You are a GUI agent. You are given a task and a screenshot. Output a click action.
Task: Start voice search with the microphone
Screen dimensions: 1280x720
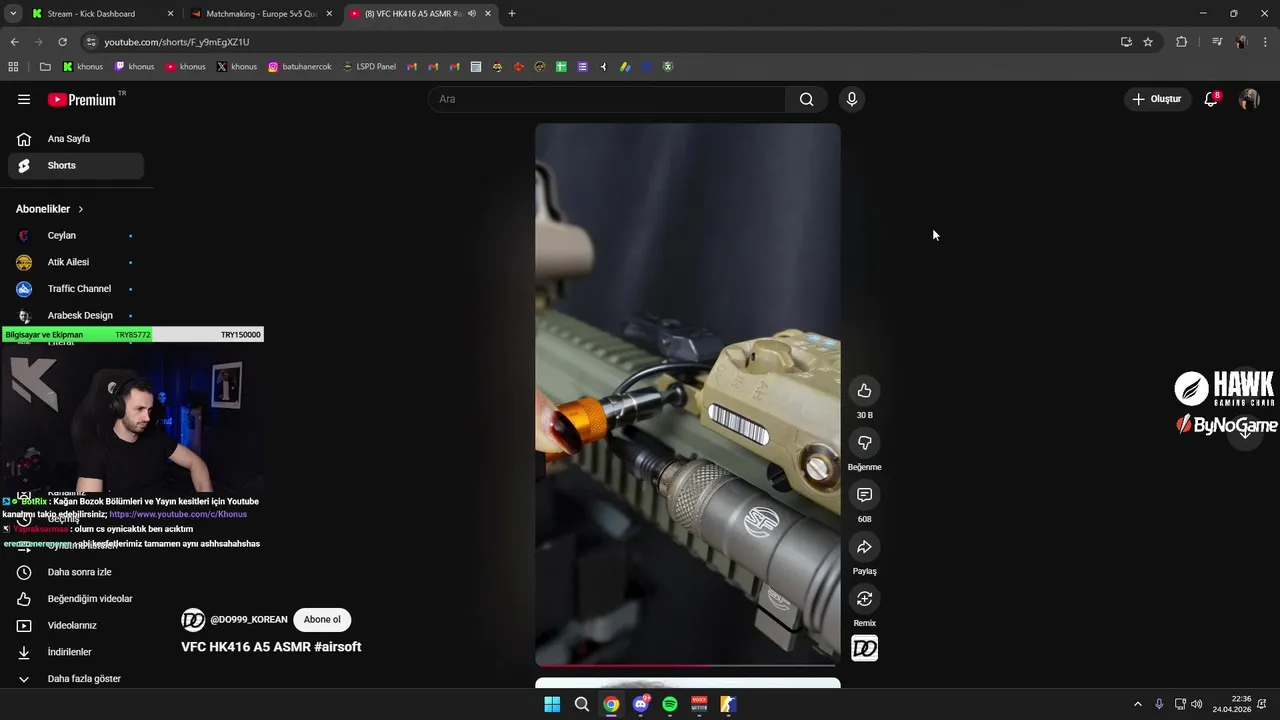(851, 99)
